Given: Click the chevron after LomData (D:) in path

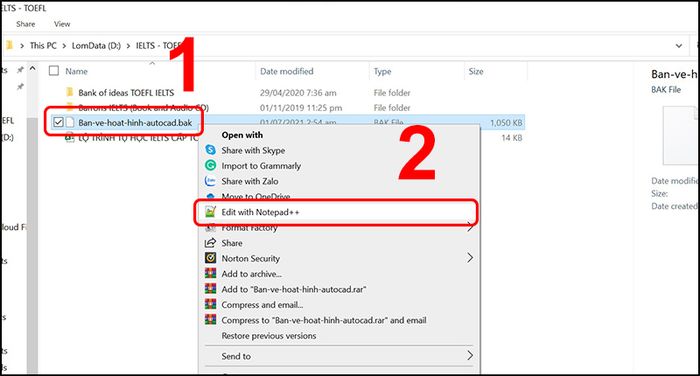Looking at the screenshot, I should tap(128, 46).
